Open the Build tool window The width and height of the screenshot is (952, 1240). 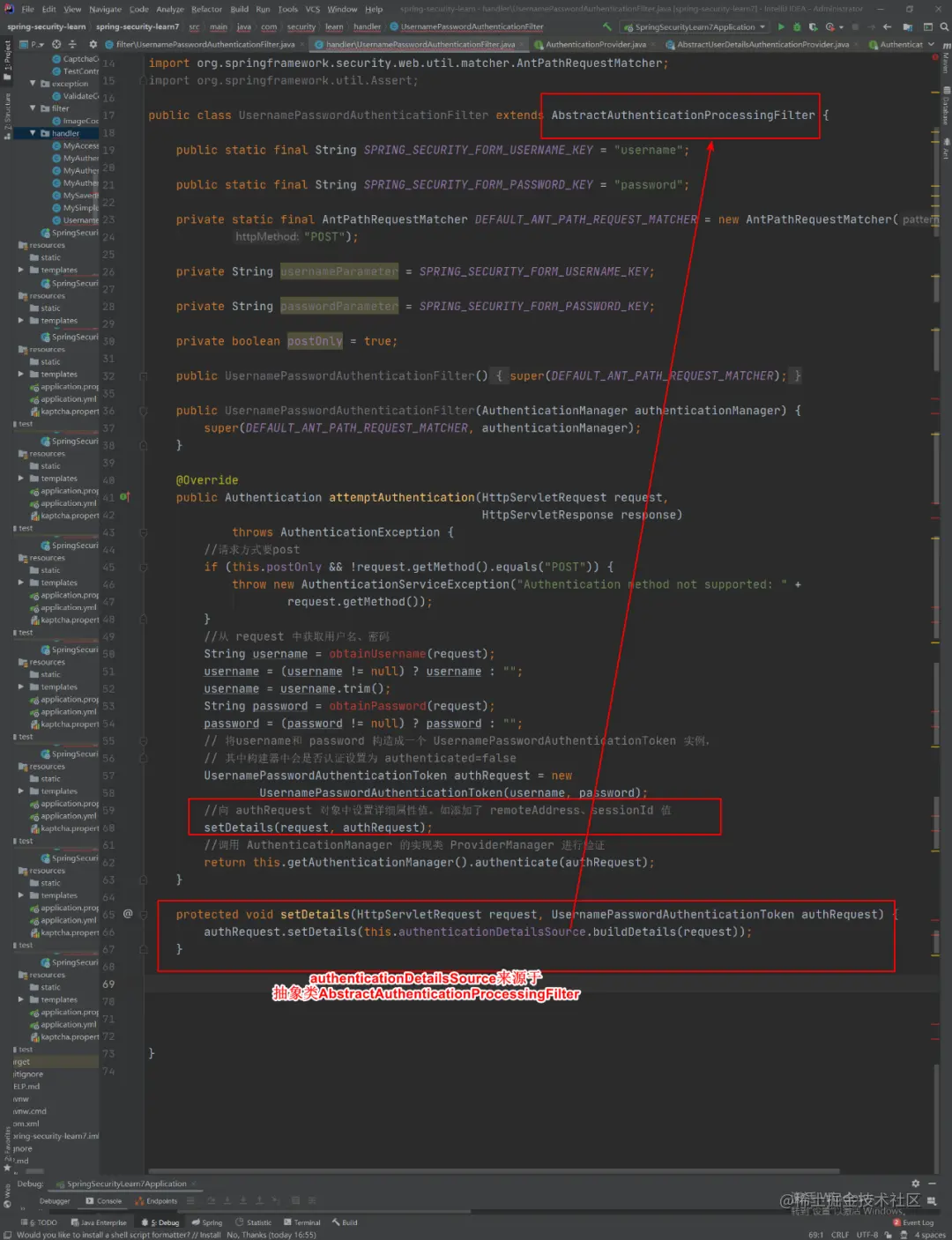pyautogui.click(x=345, y=1222)
